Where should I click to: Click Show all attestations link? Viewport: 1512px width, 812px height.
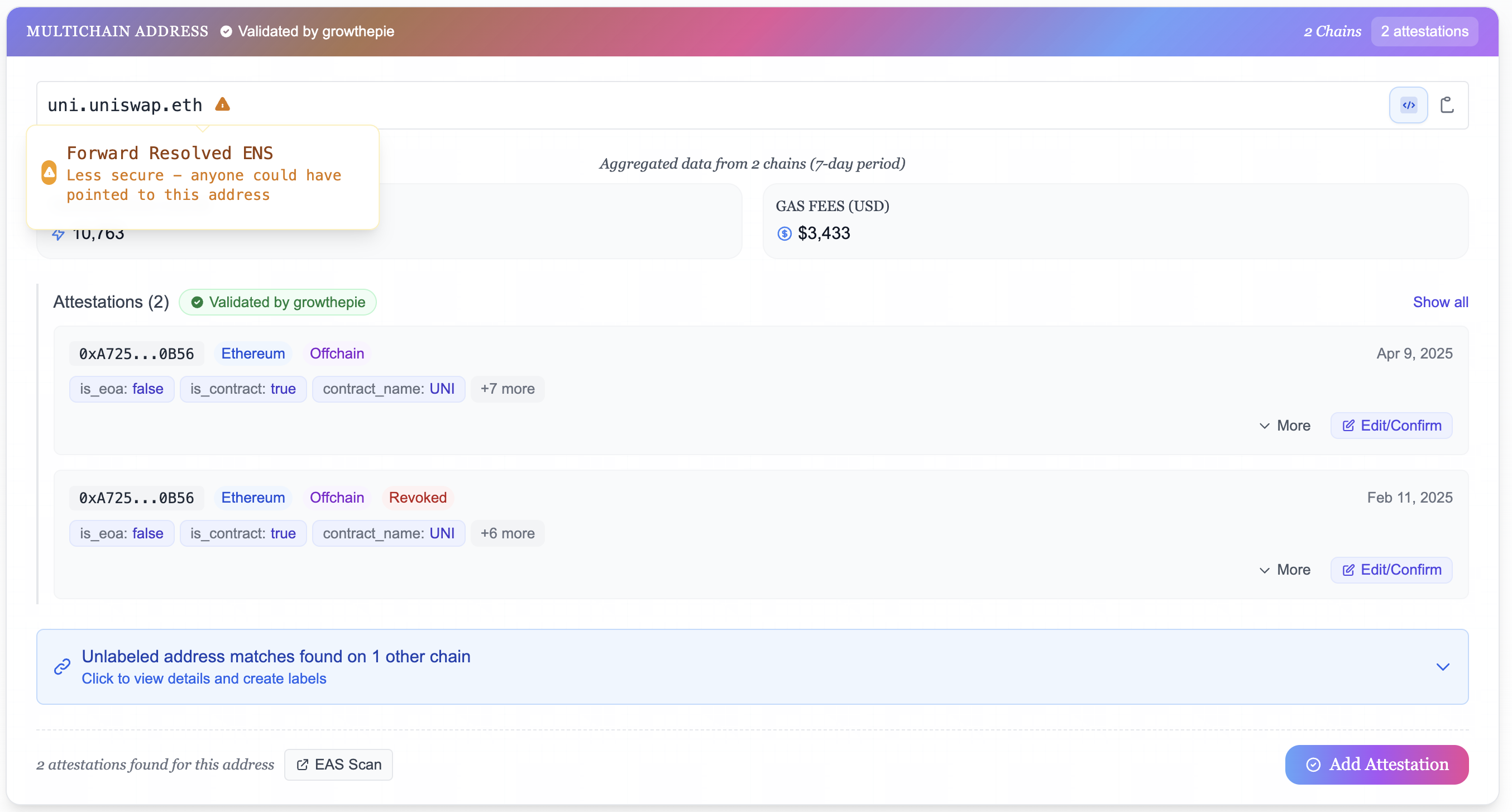click(x=1441, y=302)
